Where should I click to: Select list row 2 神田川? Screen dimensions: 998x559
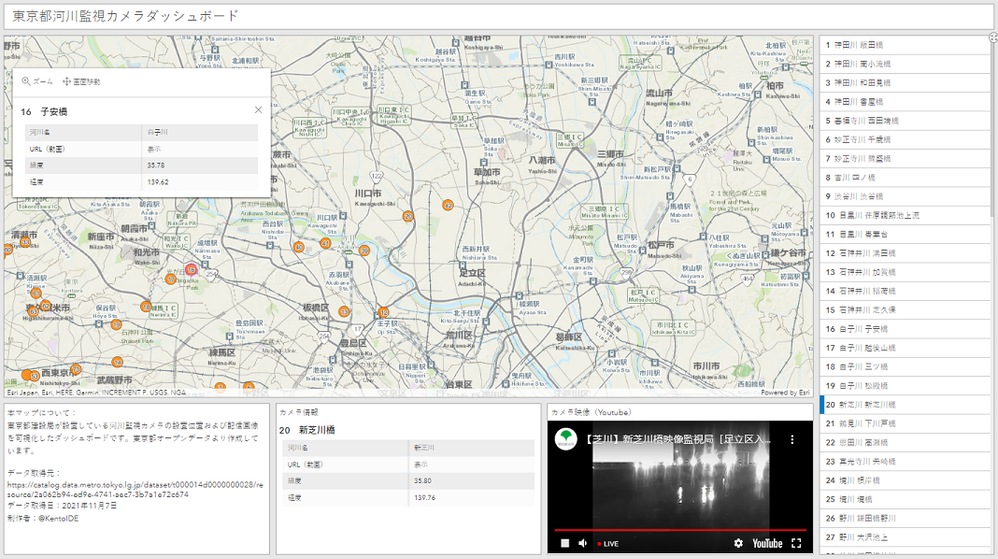pyautogui.click(x=904, y=64)
